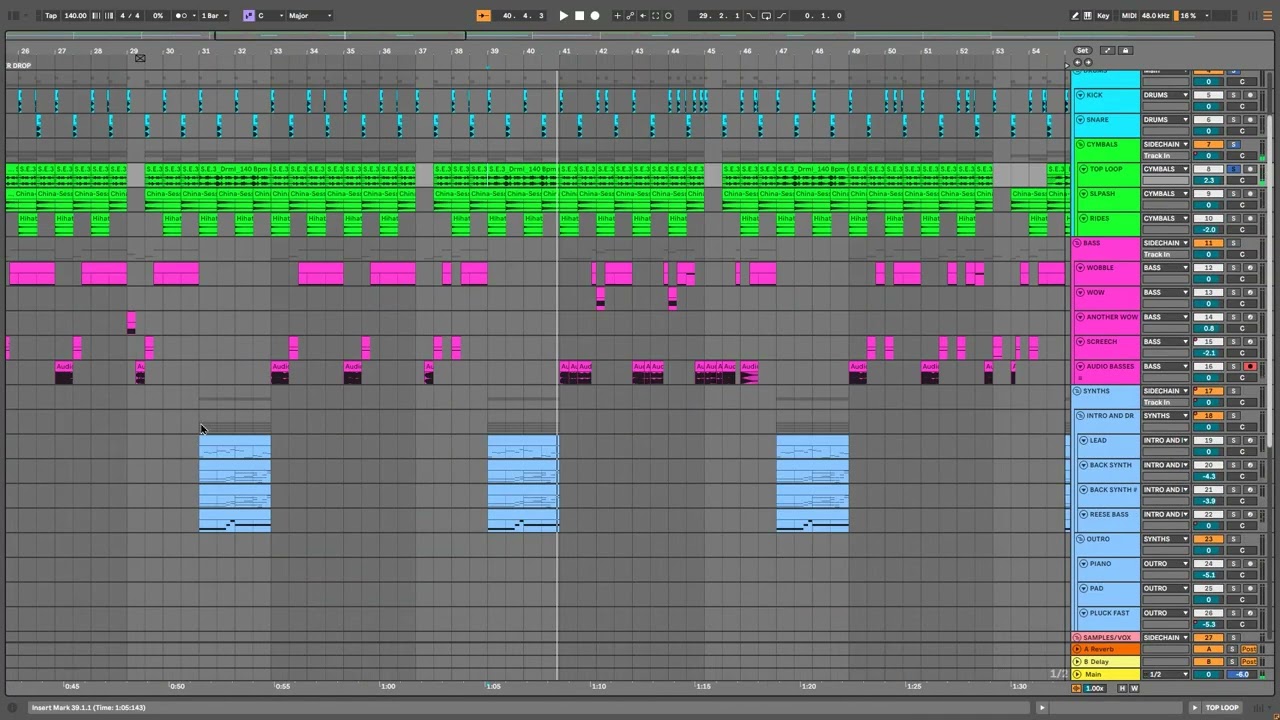Open the Main track 1/2 output dropdown
Image resolution: width=1280 pixels, height=720 pixels.
[x=1166, y=674]
